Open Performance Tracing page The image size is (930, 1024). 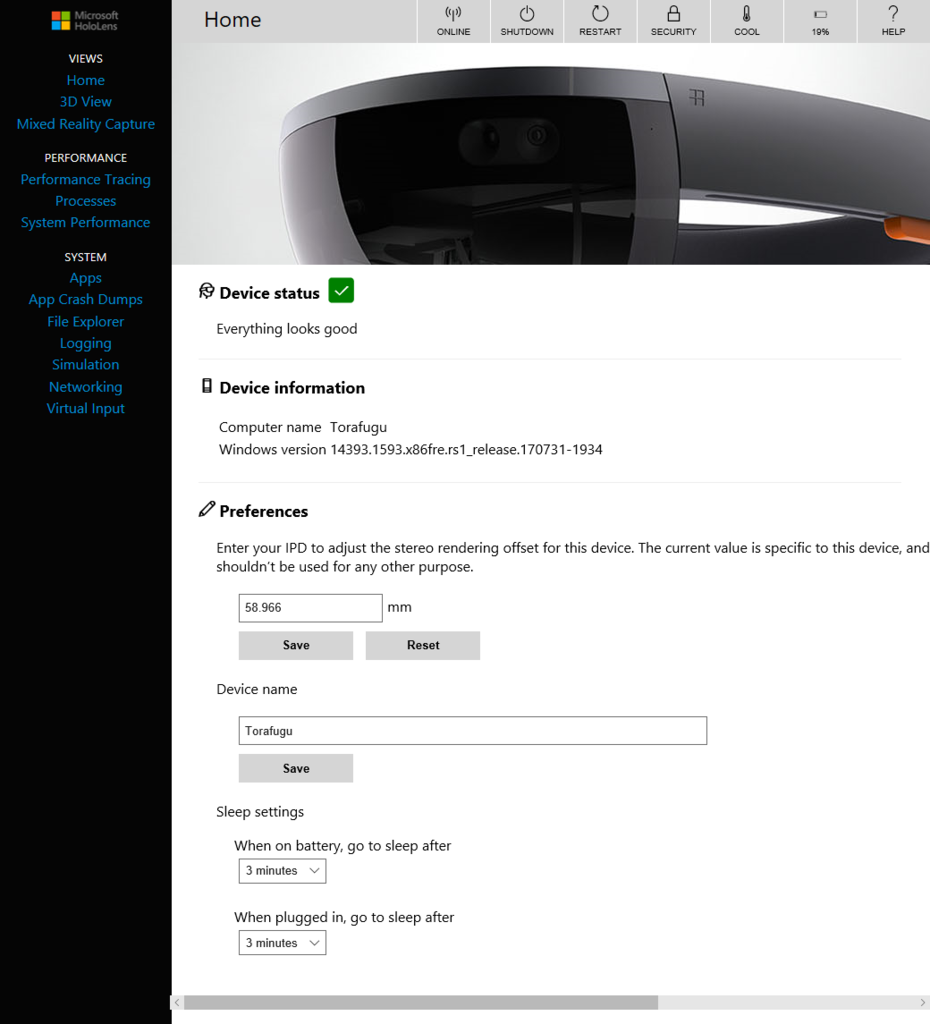coord(86,180)
